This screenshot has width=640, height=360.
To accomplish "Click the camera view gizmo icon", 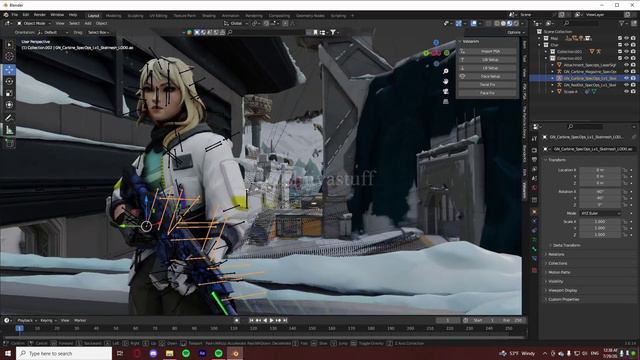I will 446,91.
